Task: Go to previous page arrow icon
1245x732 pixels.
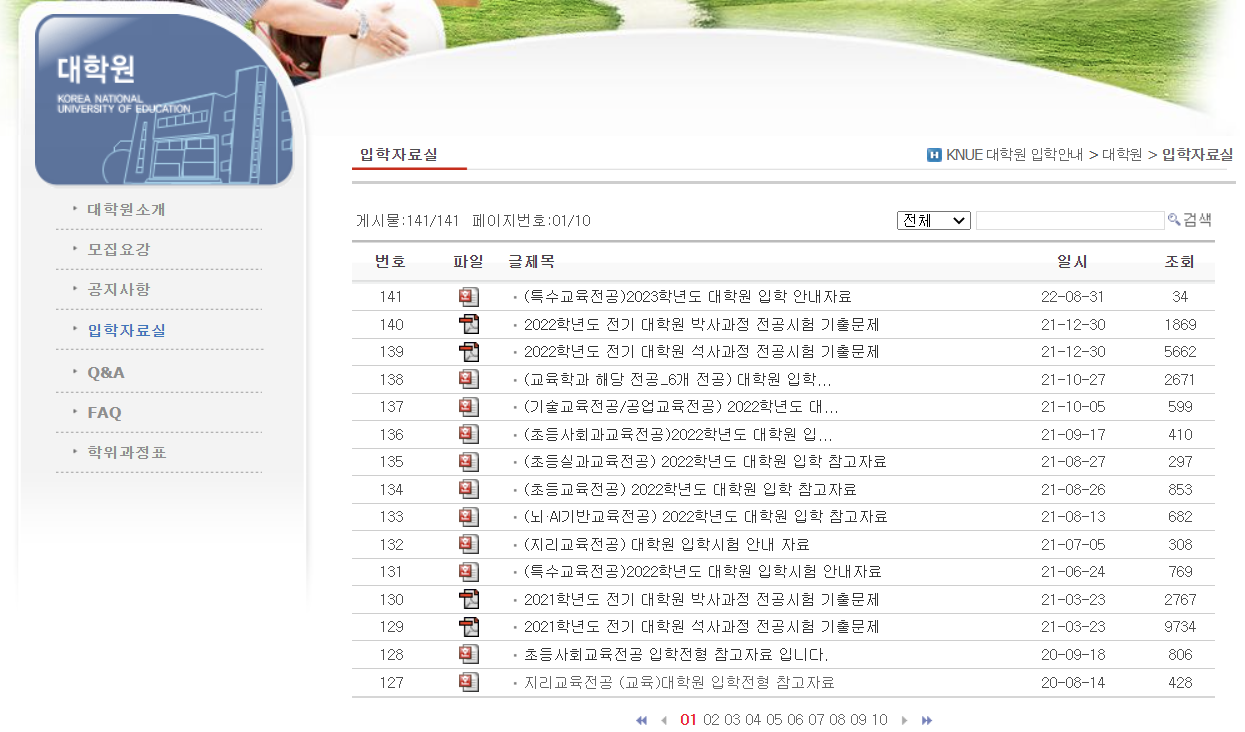Action: [x=663, y=720]
